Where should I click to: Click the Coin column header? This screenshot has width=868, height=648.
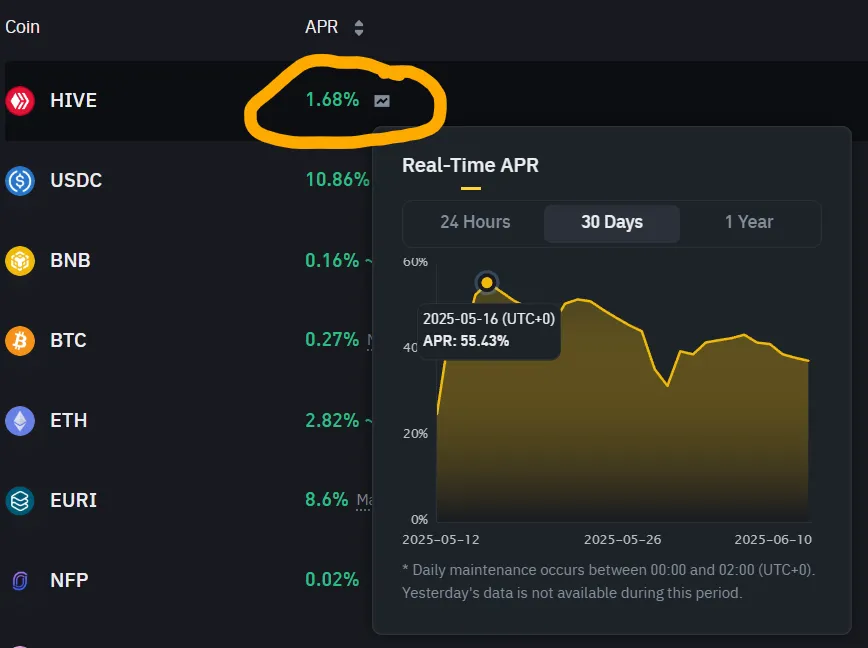[22, 27]
